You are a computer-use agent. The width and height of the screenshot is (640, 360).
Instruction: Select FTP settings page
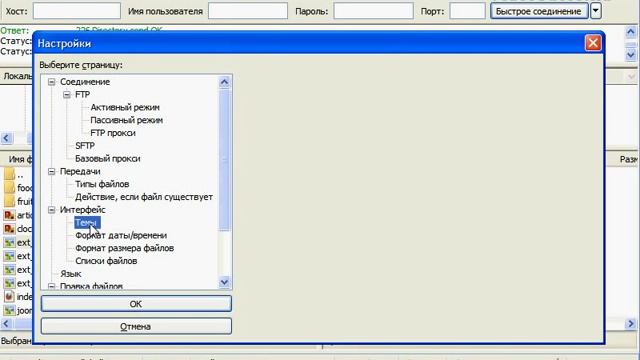coord(82,95)
